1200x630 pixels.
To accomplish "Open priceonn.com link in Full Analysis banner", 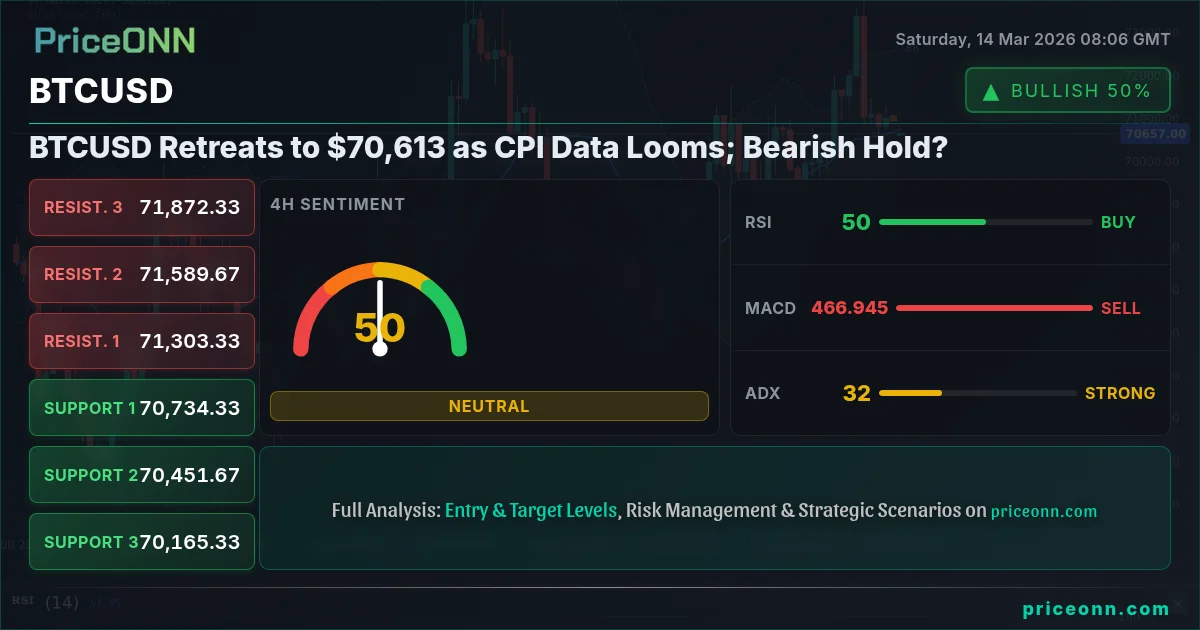I will coord(1044,511).
